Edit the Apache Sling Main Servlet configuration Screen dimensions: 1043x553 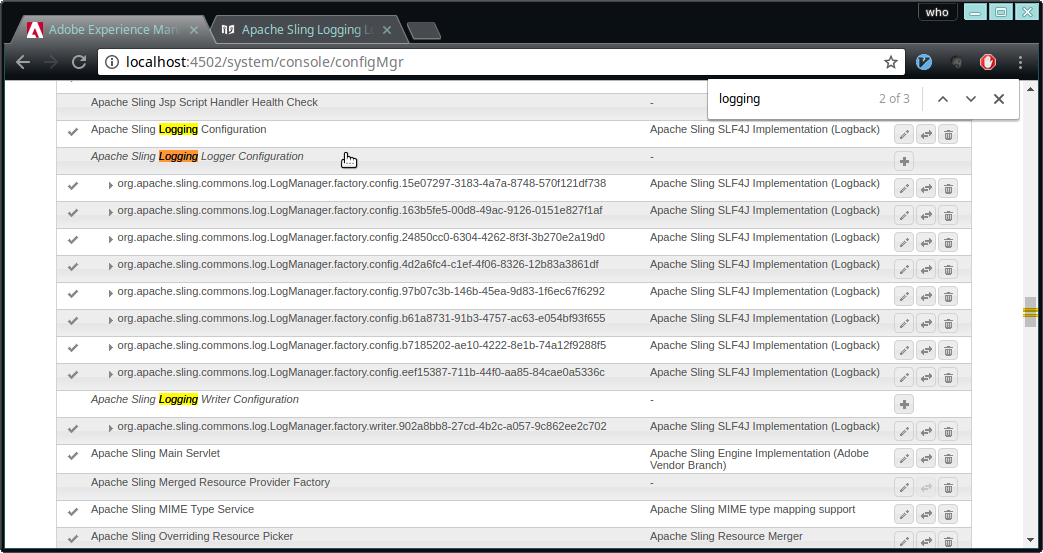pyautogui.click(x=903, y=459)
